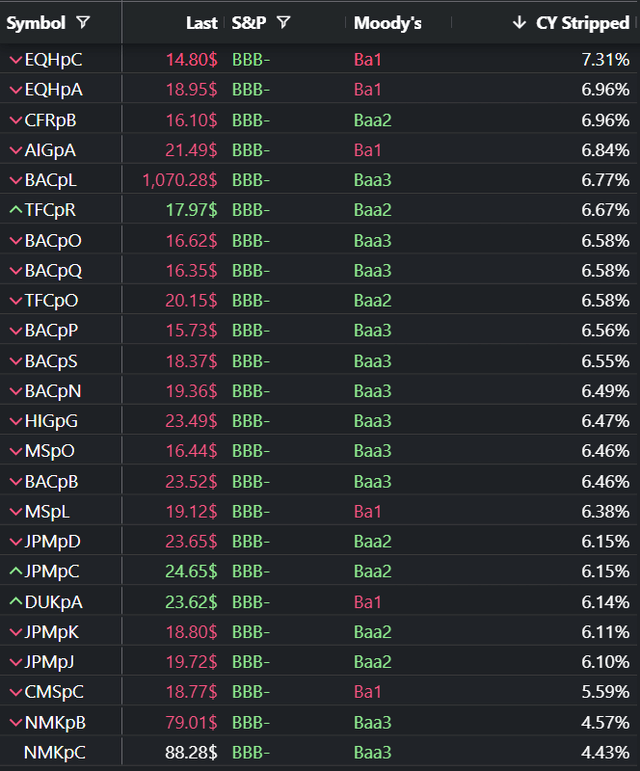This screenshot has height=771, width=640.
Task: Click the HIGpG last price 23.49$
Action: [191, 421]
